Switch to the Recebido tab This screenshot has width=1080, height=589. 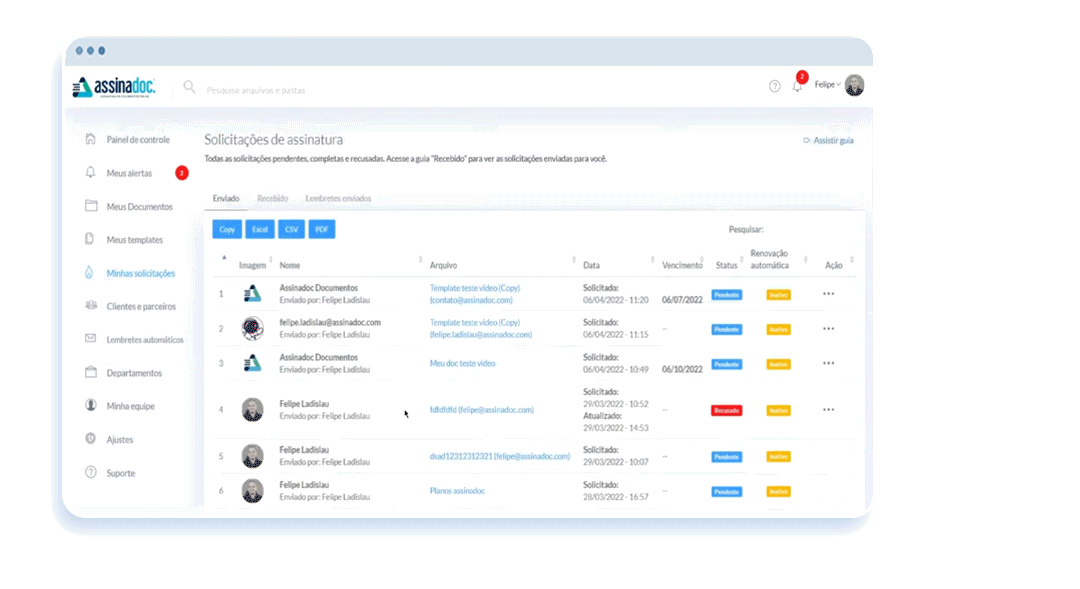[x=272, y=198]
